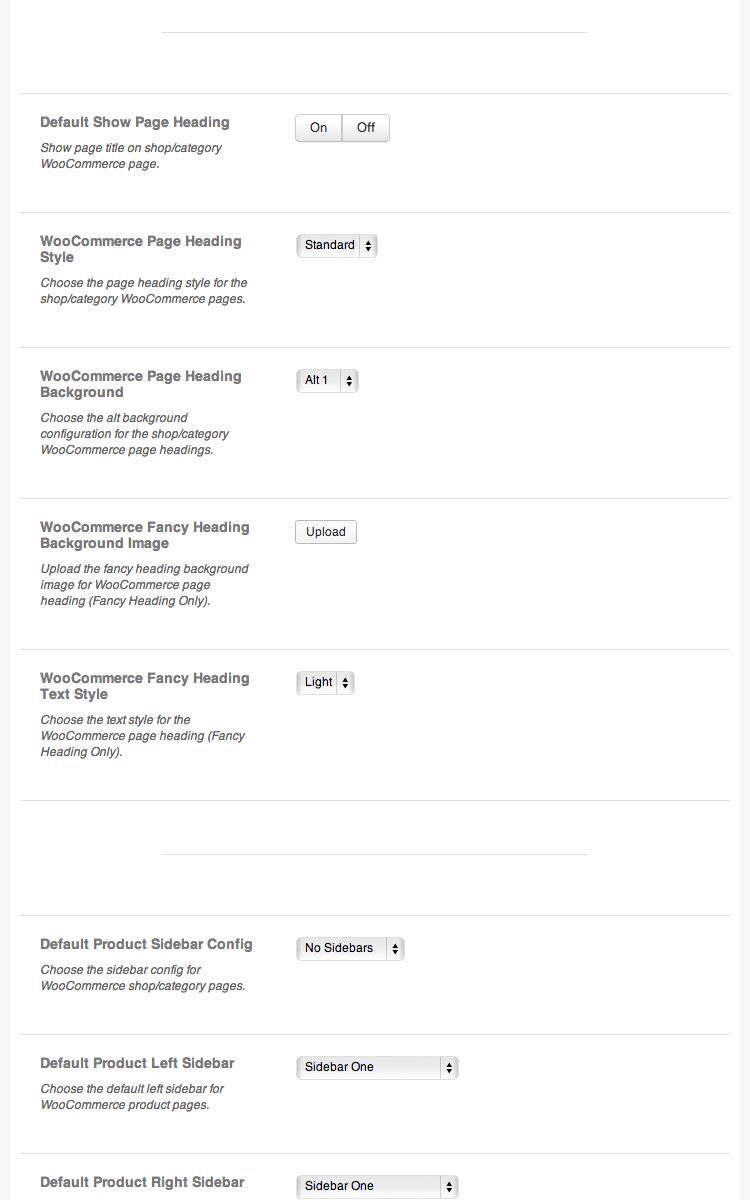
Task: Click the Light dropdown stepper arrows
Action: [345, 682]
